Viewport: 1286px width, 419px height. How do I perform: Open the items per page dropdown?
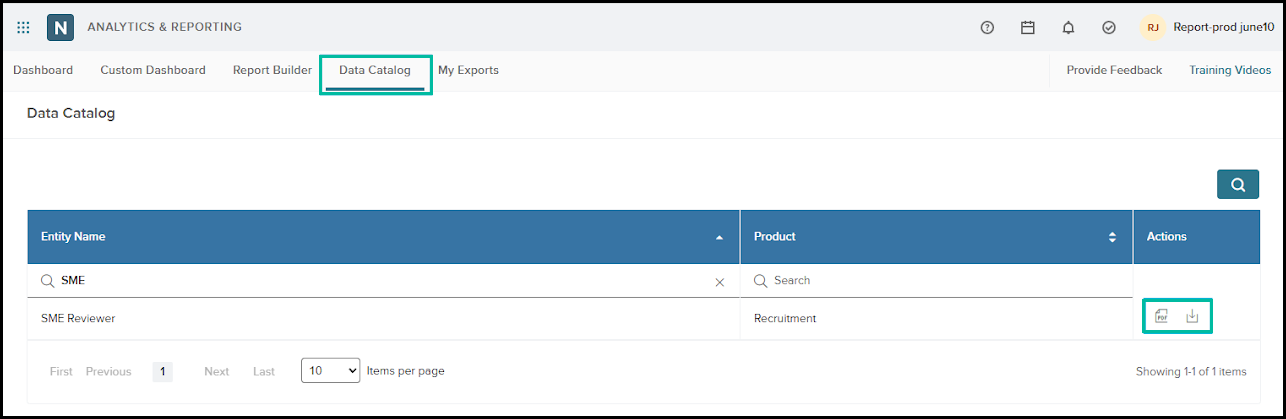click(x=330, y=370)
